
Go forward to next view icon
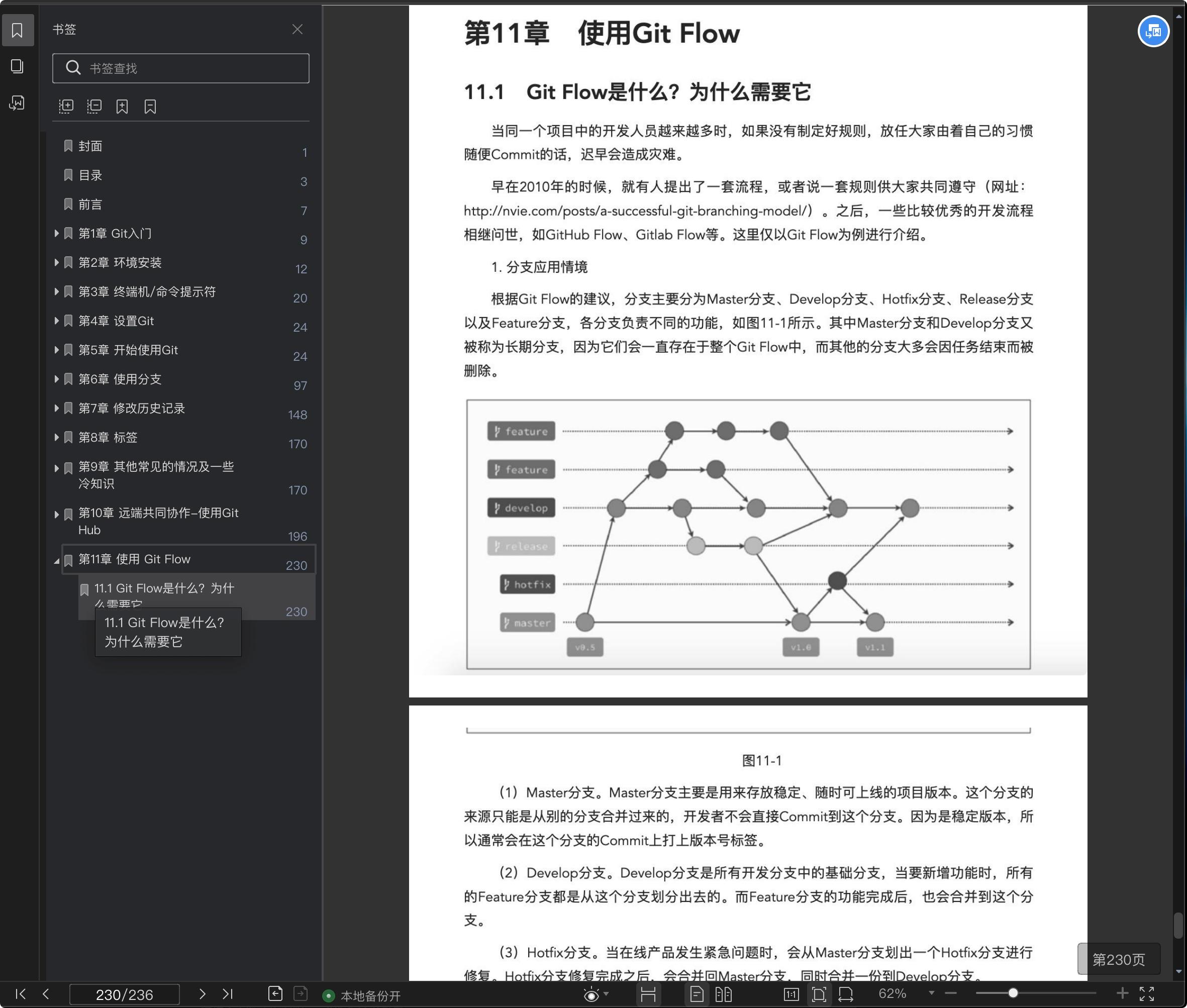tap(301, 994)
